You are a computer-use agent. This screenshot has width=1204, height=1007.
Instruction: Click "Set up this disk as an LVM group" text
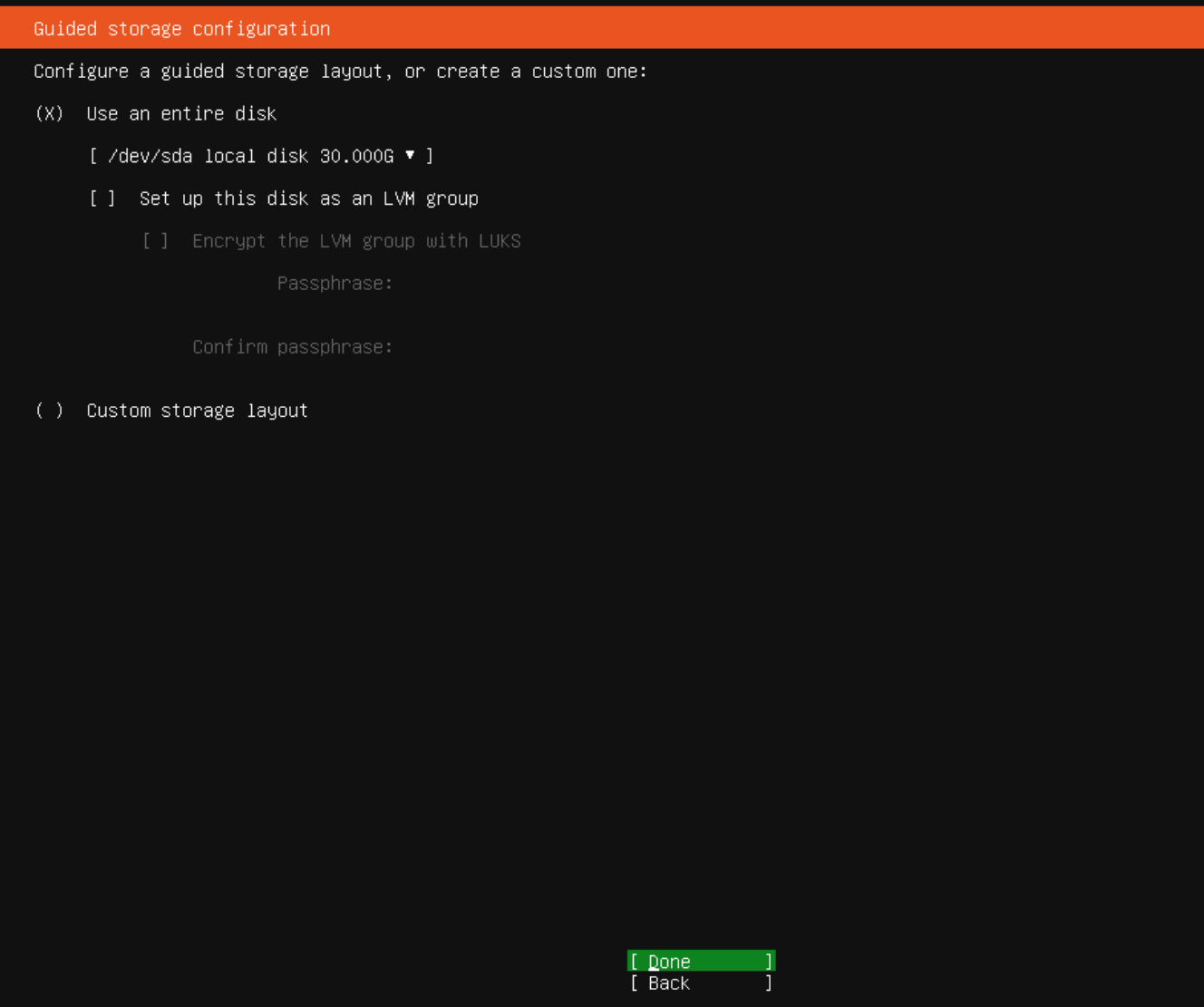pyautogui.click(x=308, y=198)
